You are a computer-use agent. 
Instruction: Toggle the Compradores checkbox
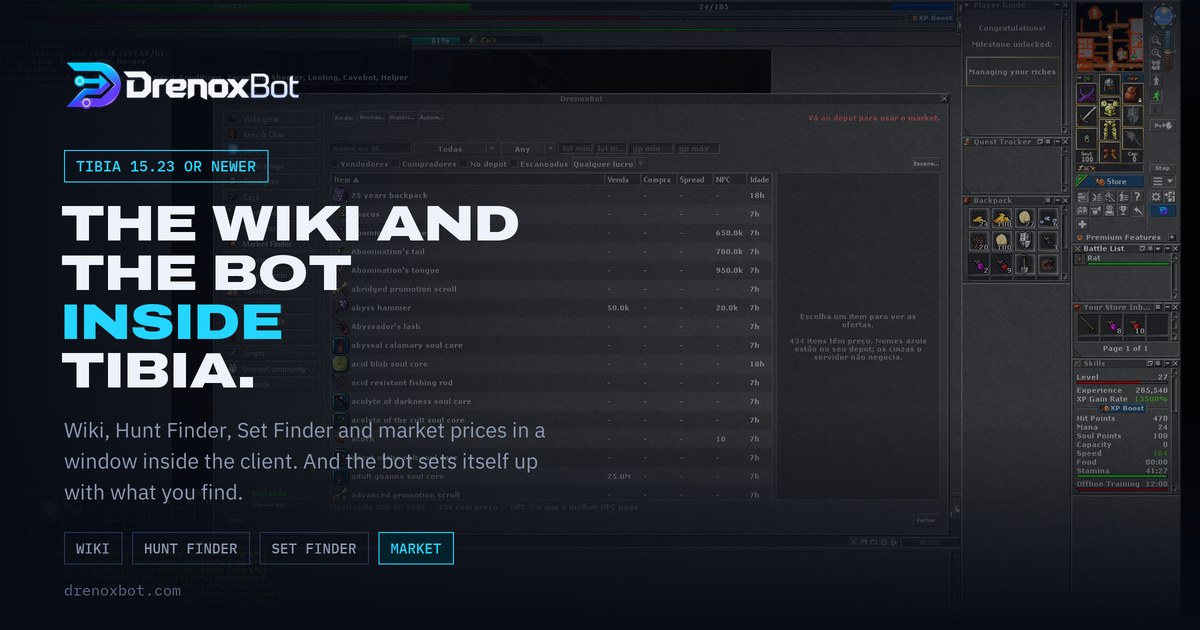coord(397,164)
